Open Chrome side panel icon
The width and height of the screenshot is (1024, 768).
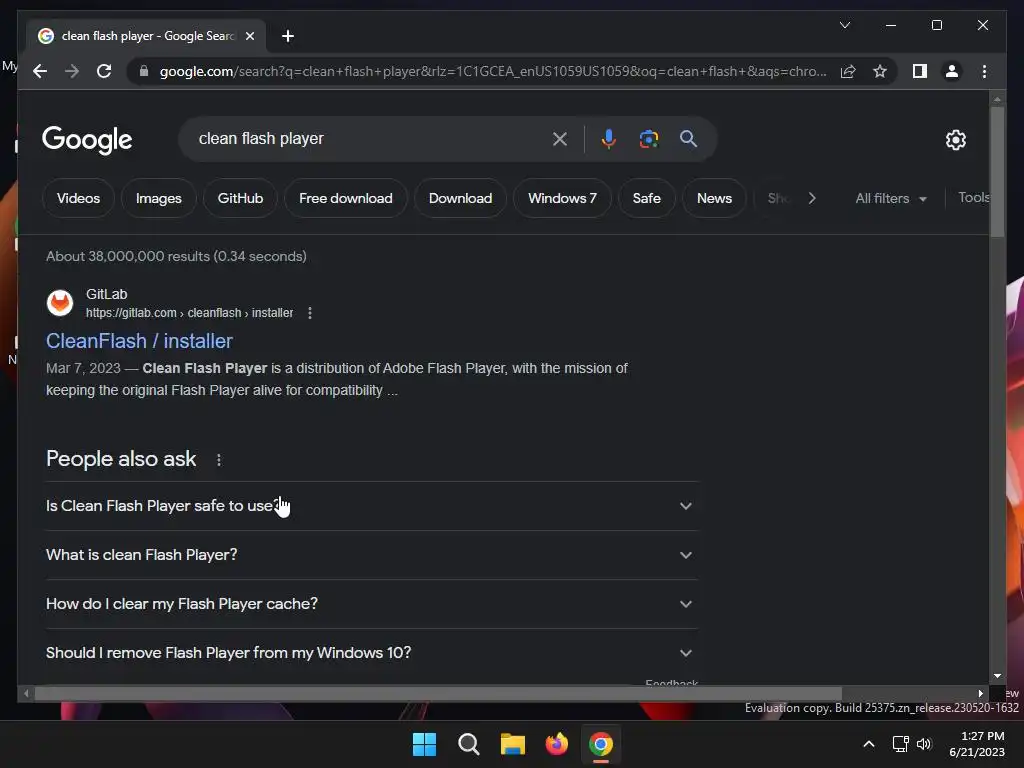[x=920, y=71]
